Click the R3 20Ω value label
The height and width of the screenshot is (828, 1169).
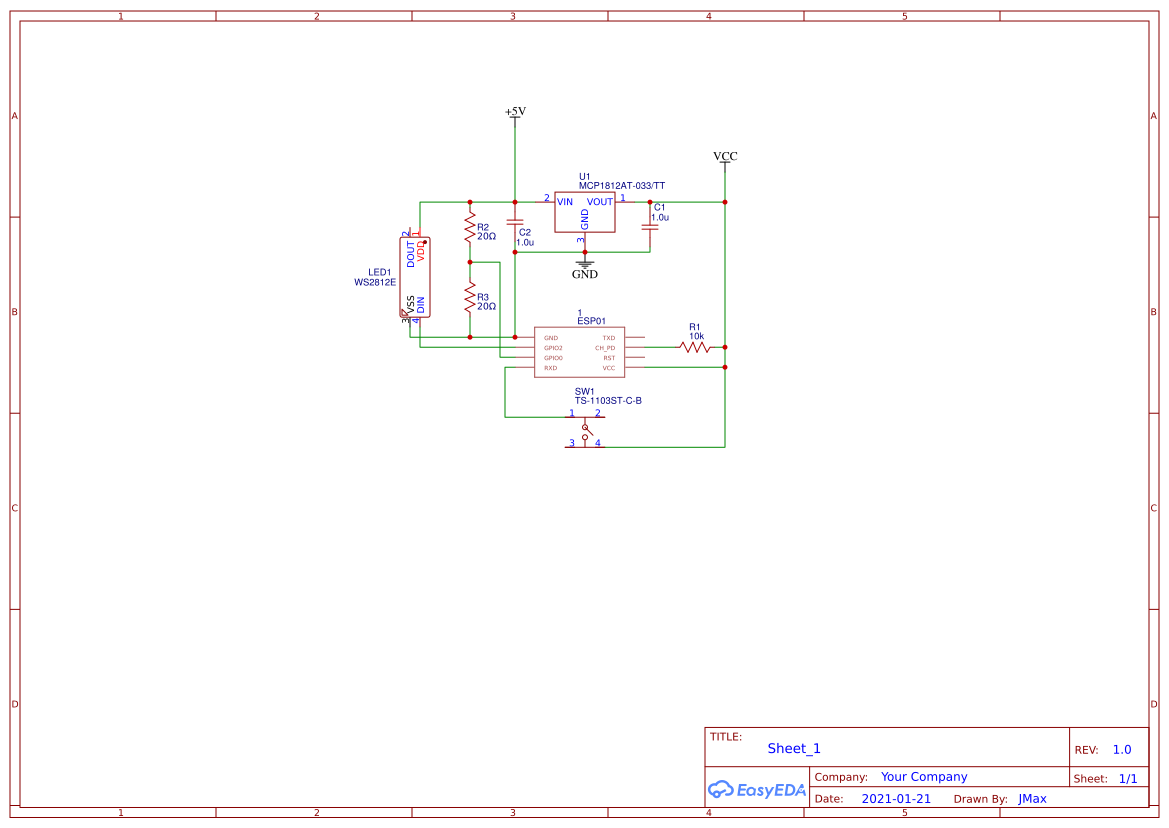[486, 306]
